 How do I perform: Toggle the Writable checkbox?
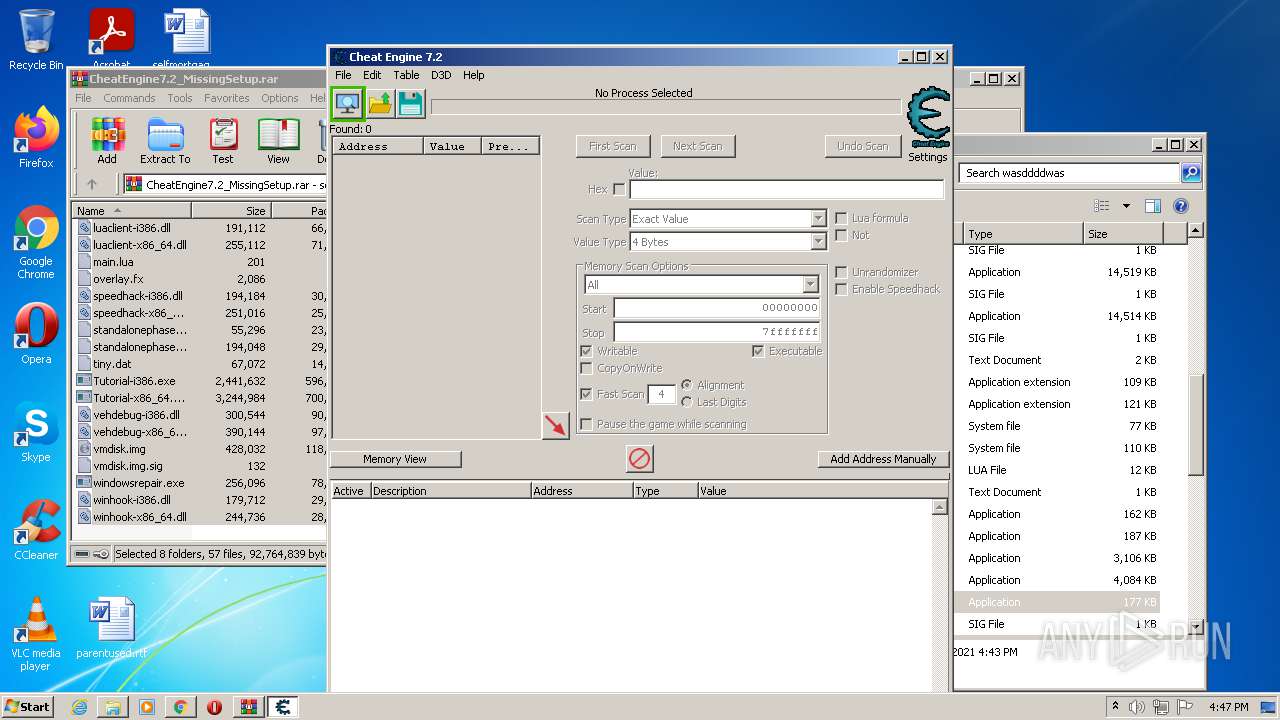pyautogui.click(x=586, y=351)
